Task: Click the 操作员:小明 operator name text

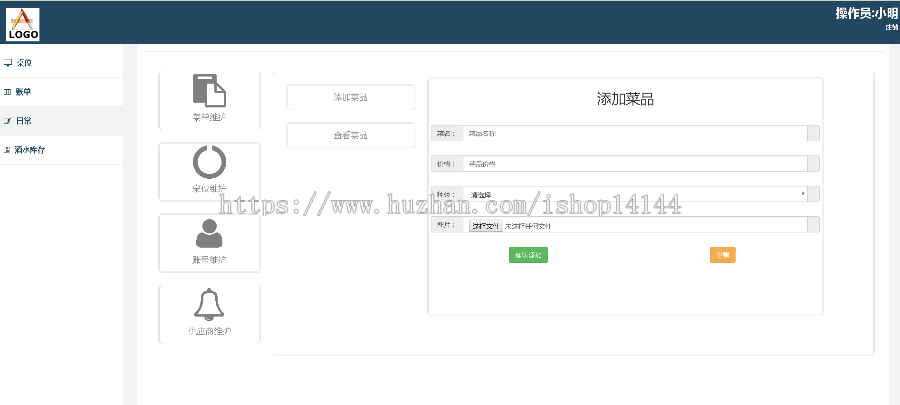Action: coord(866,13)
